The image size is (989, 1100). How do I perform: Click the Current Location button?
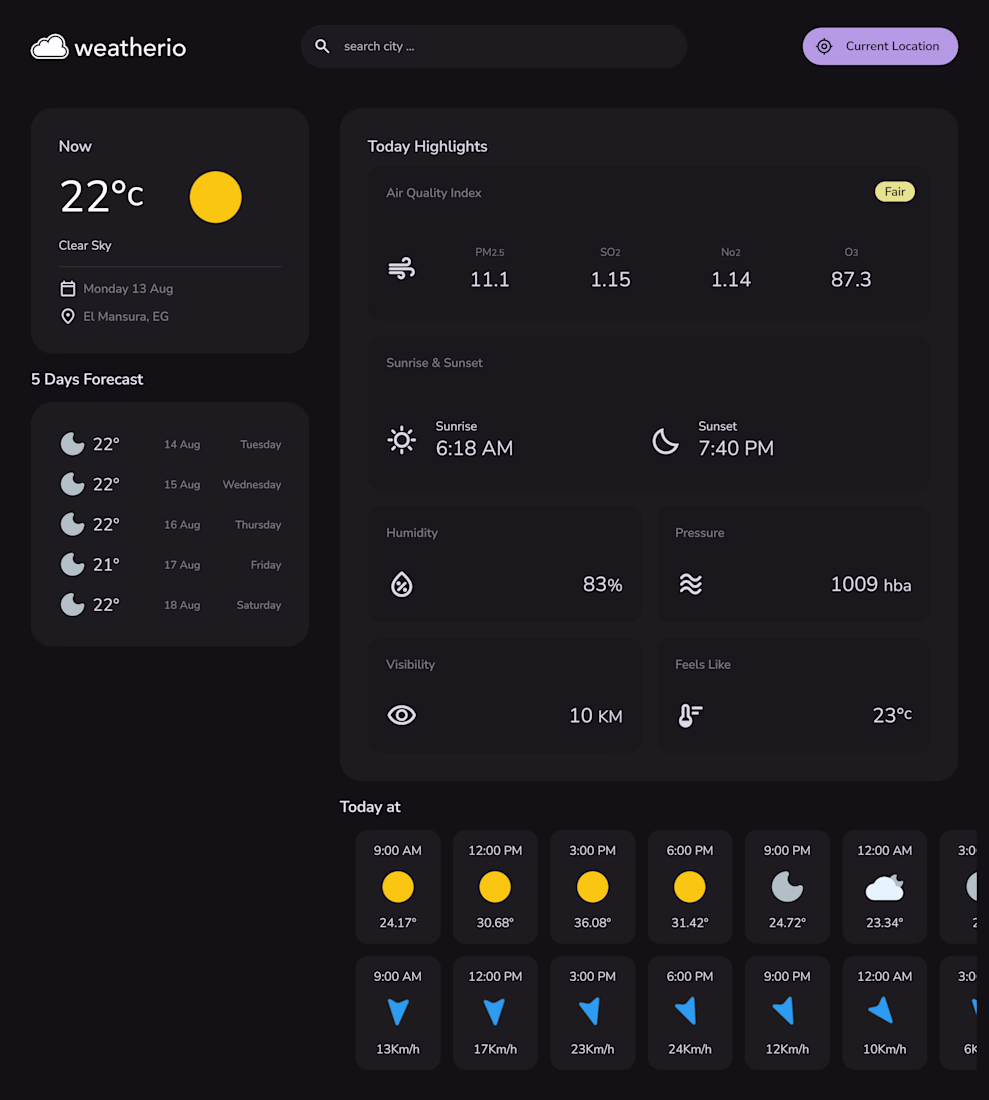tap(880, 46)
